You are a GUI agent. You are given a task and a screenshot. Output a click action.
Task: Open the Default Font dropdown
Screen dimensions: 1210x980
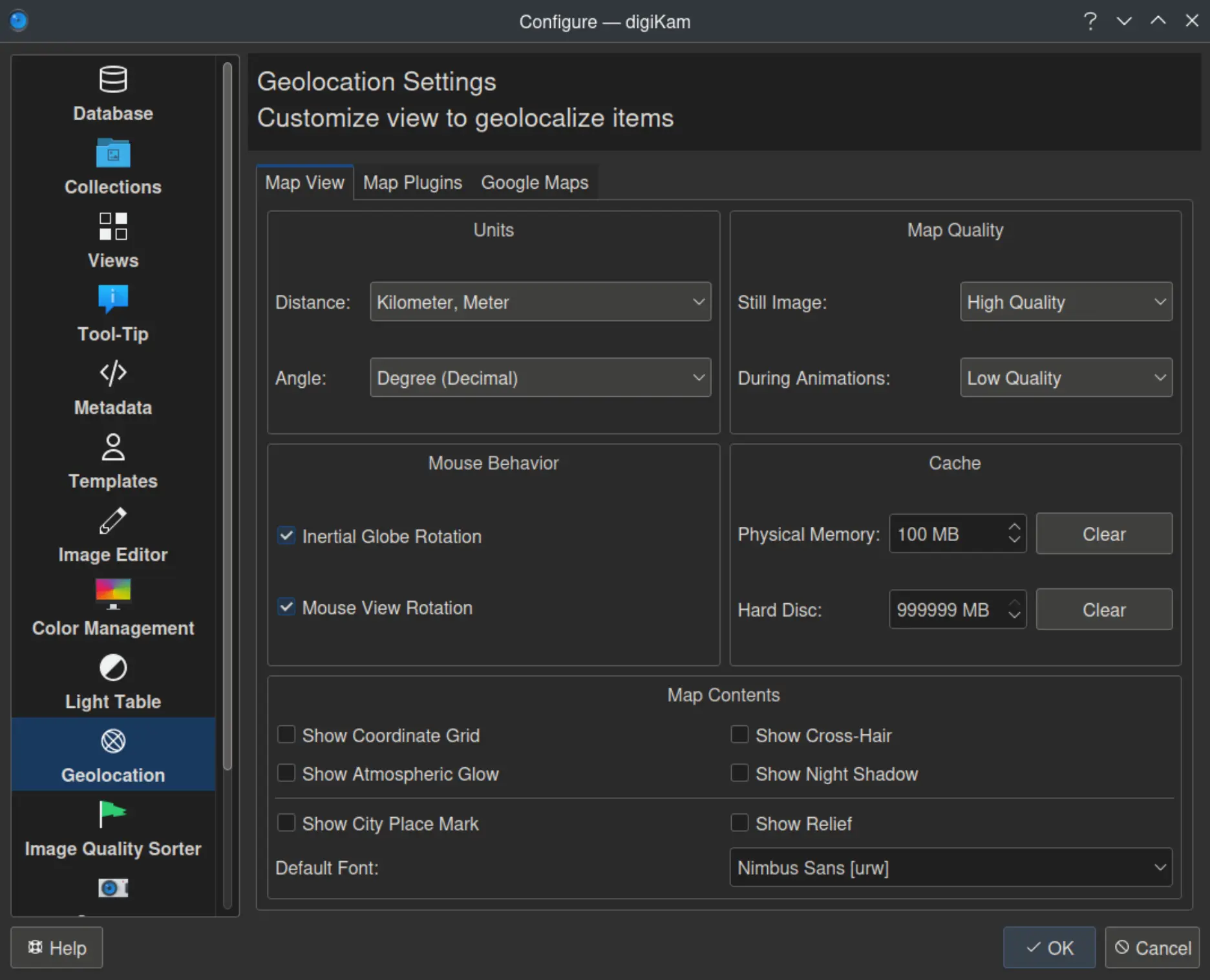[950, 868]
